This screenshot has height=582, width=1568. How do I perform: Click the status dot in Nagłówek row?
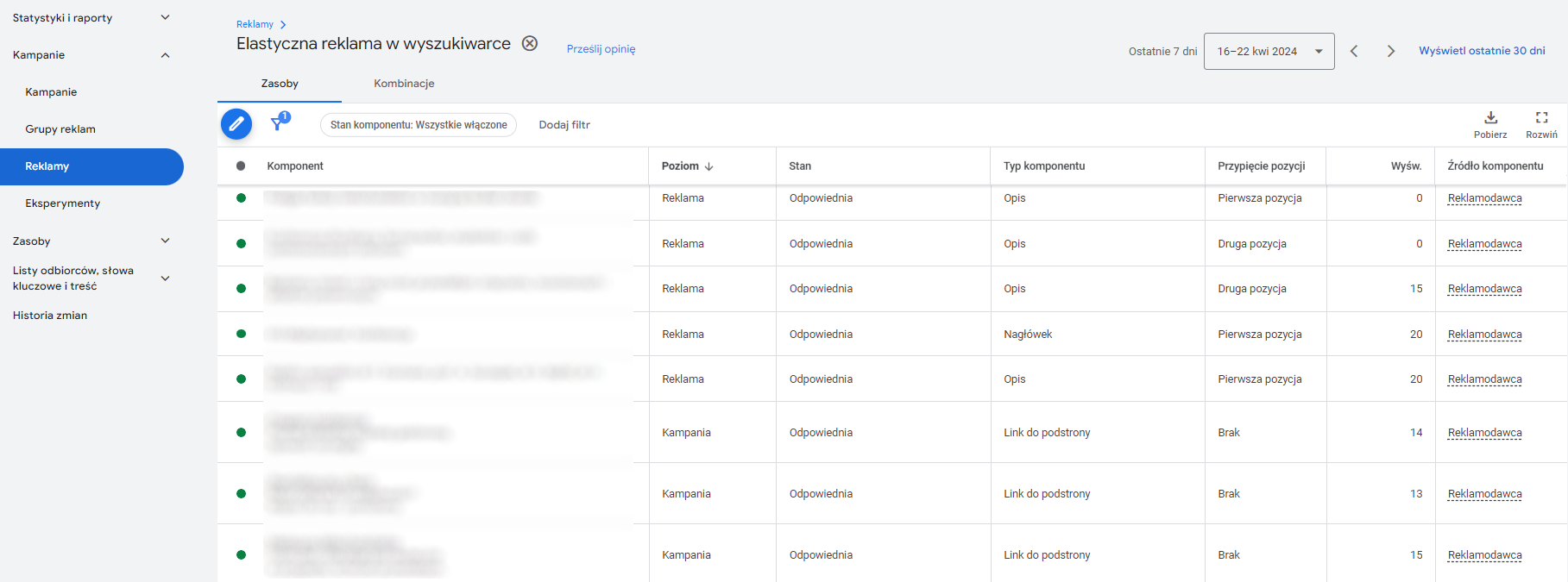point(241,334)
